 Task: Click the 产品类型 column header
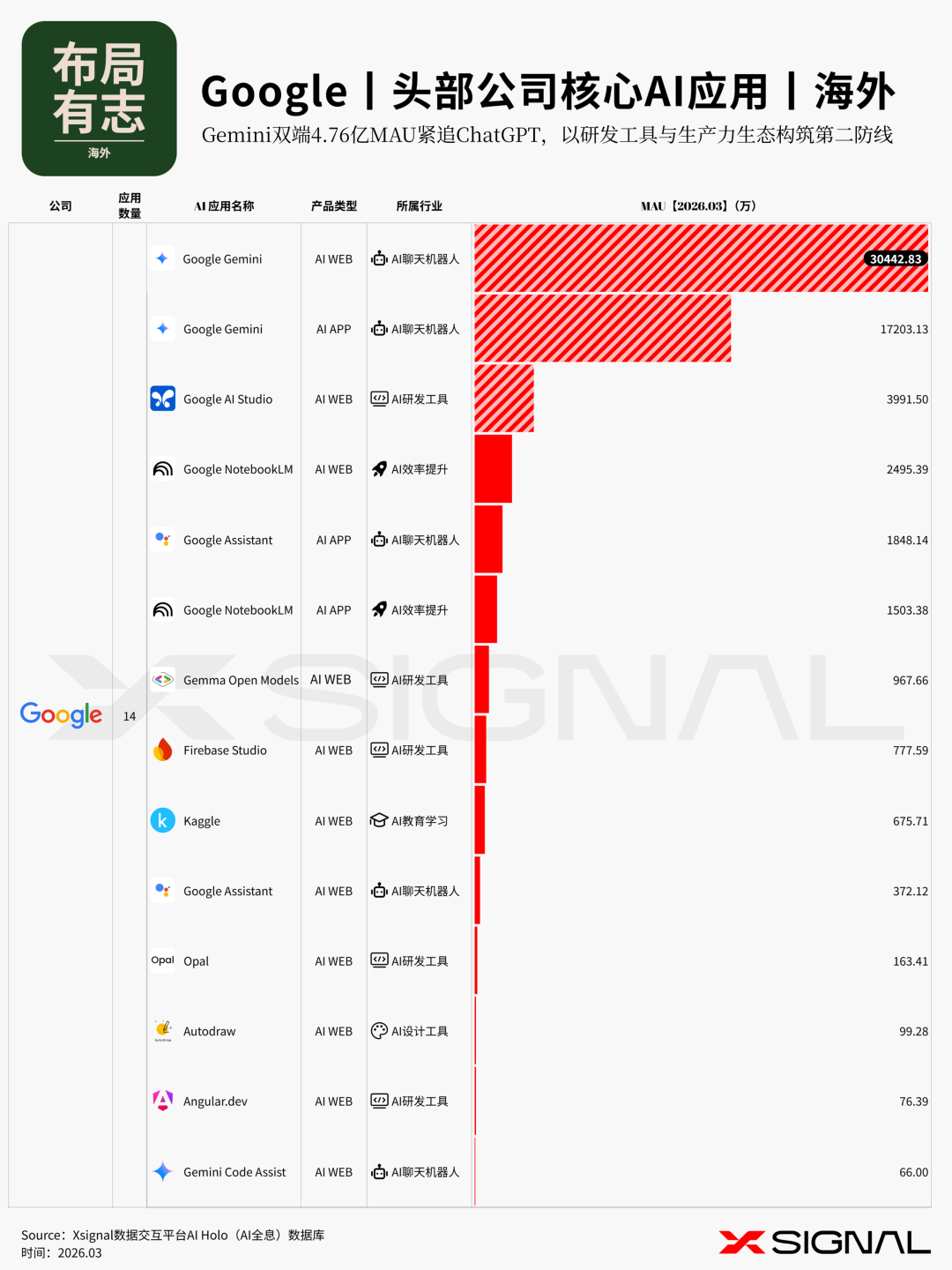334,206
